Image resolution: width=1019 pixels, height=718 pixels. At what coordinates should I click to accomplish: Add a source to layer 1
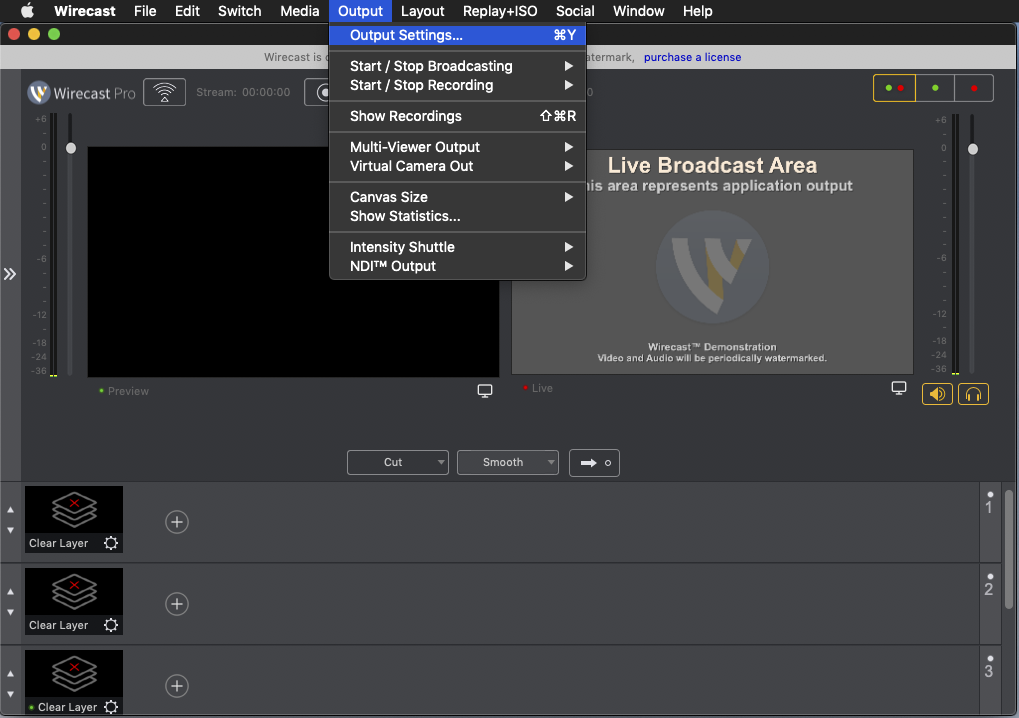click(177, 522)
